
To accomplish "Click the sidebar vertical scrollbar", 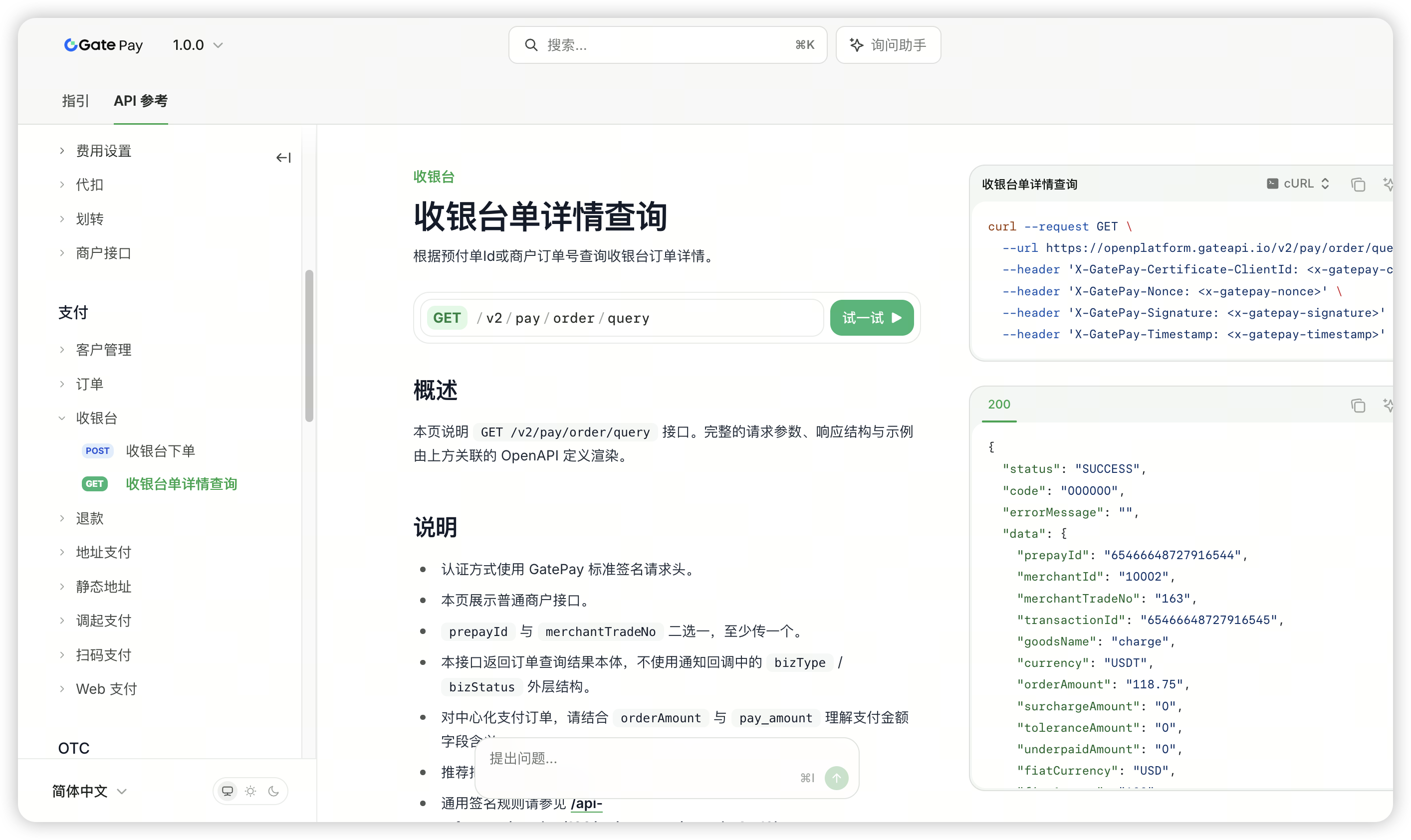I will point(309,345).
